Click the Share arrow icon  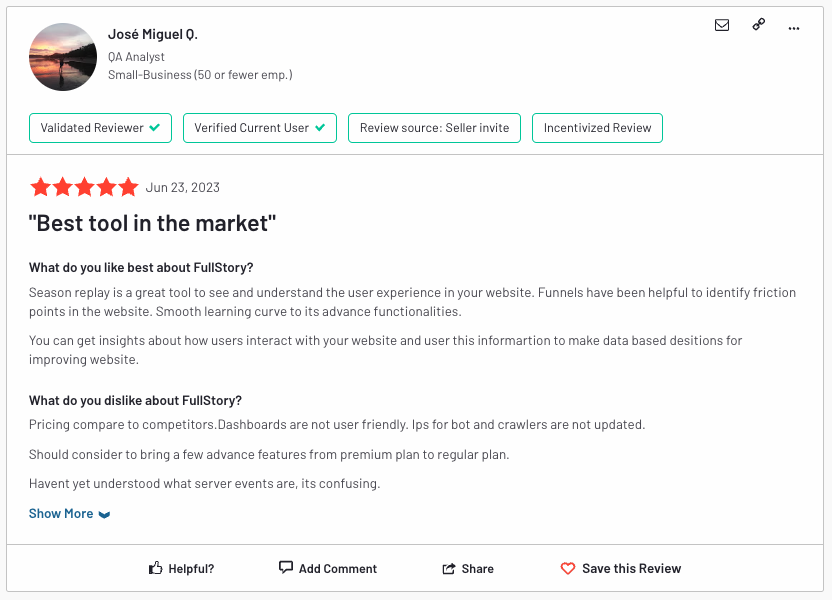tap(449, 569)
